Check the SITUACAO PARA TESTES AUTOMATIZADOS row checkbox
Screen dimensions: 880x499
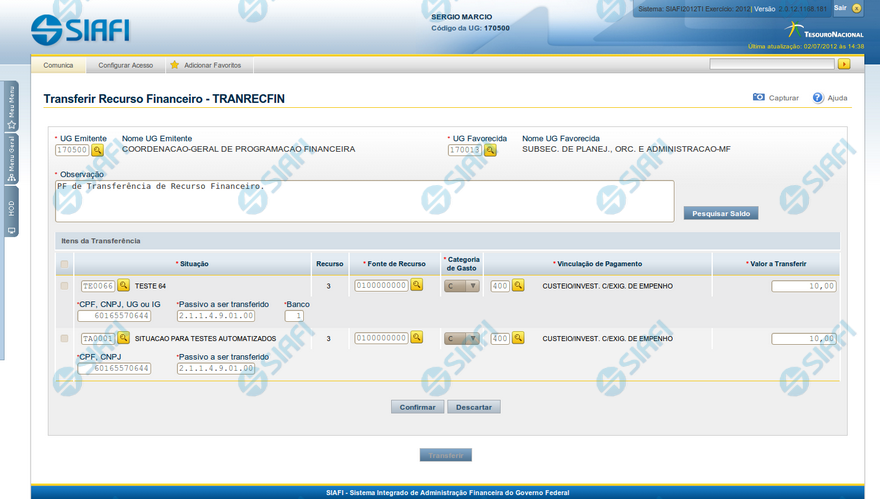tap(65, 338)
